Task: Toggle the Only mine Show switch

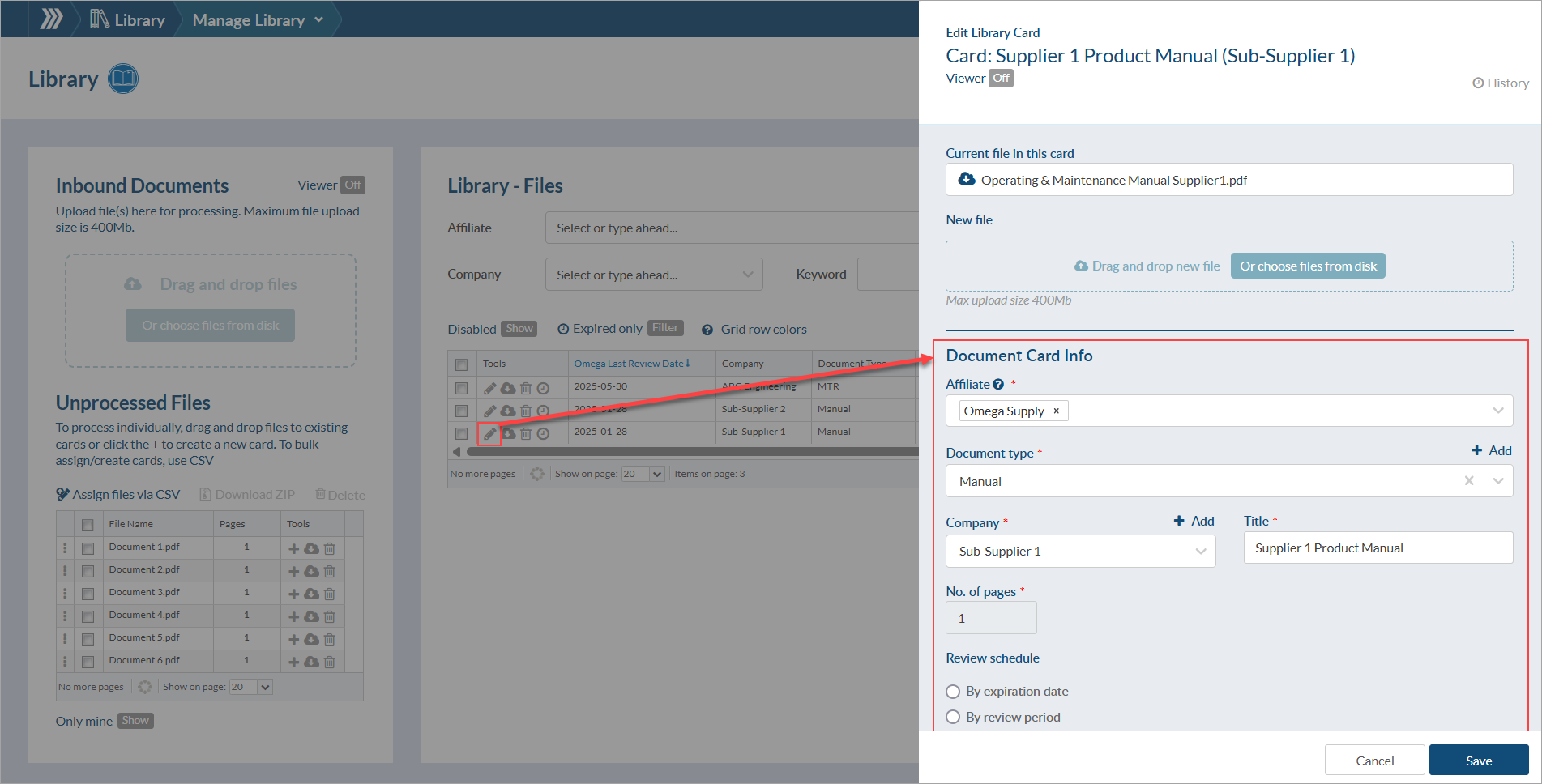Action: pos(135,721)
